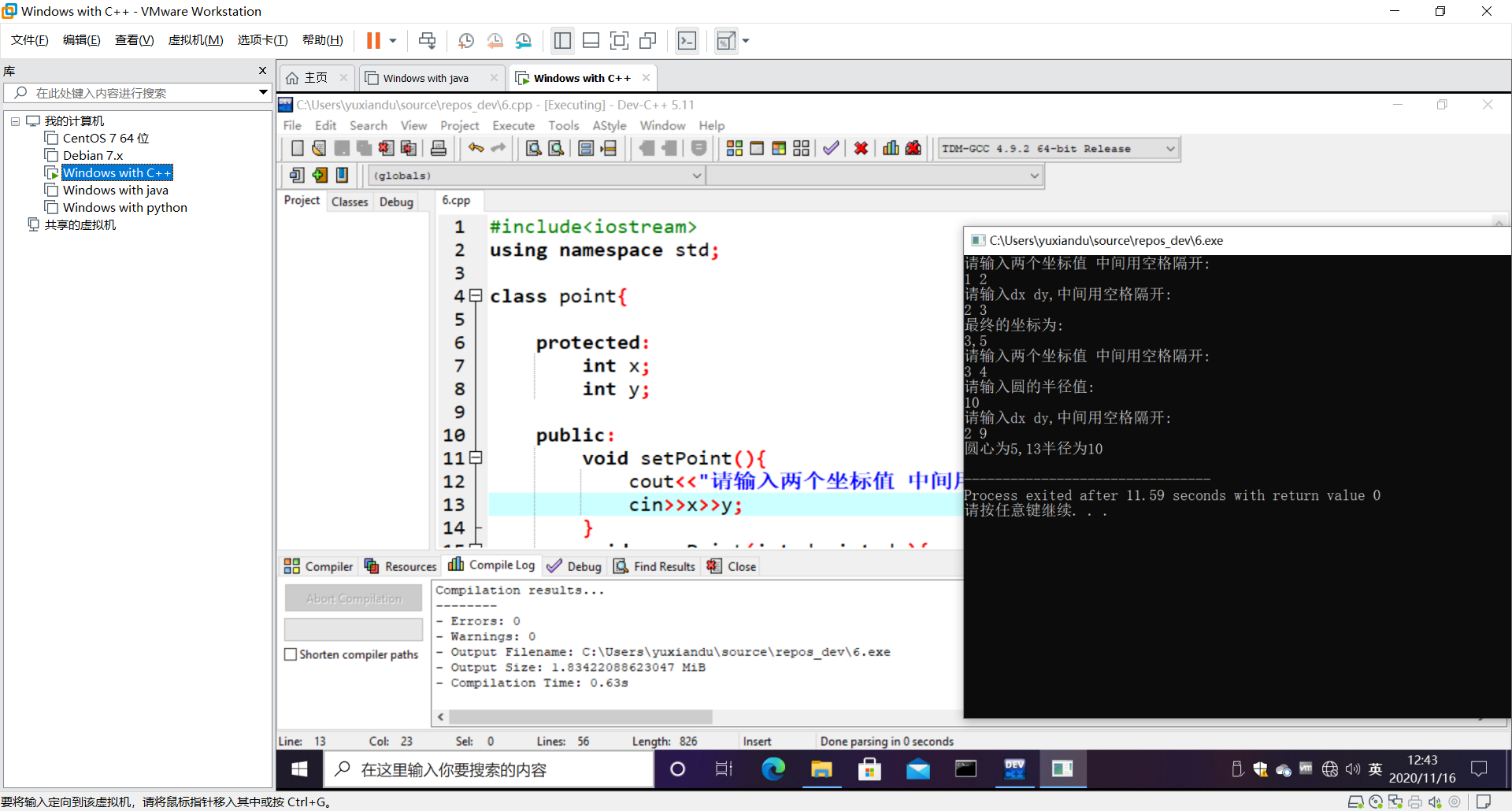Screen dimensions: 1512x811
Task: Collapse the 我的计算机 tree node
Action: pyautogui.click(x=15, y=121)
